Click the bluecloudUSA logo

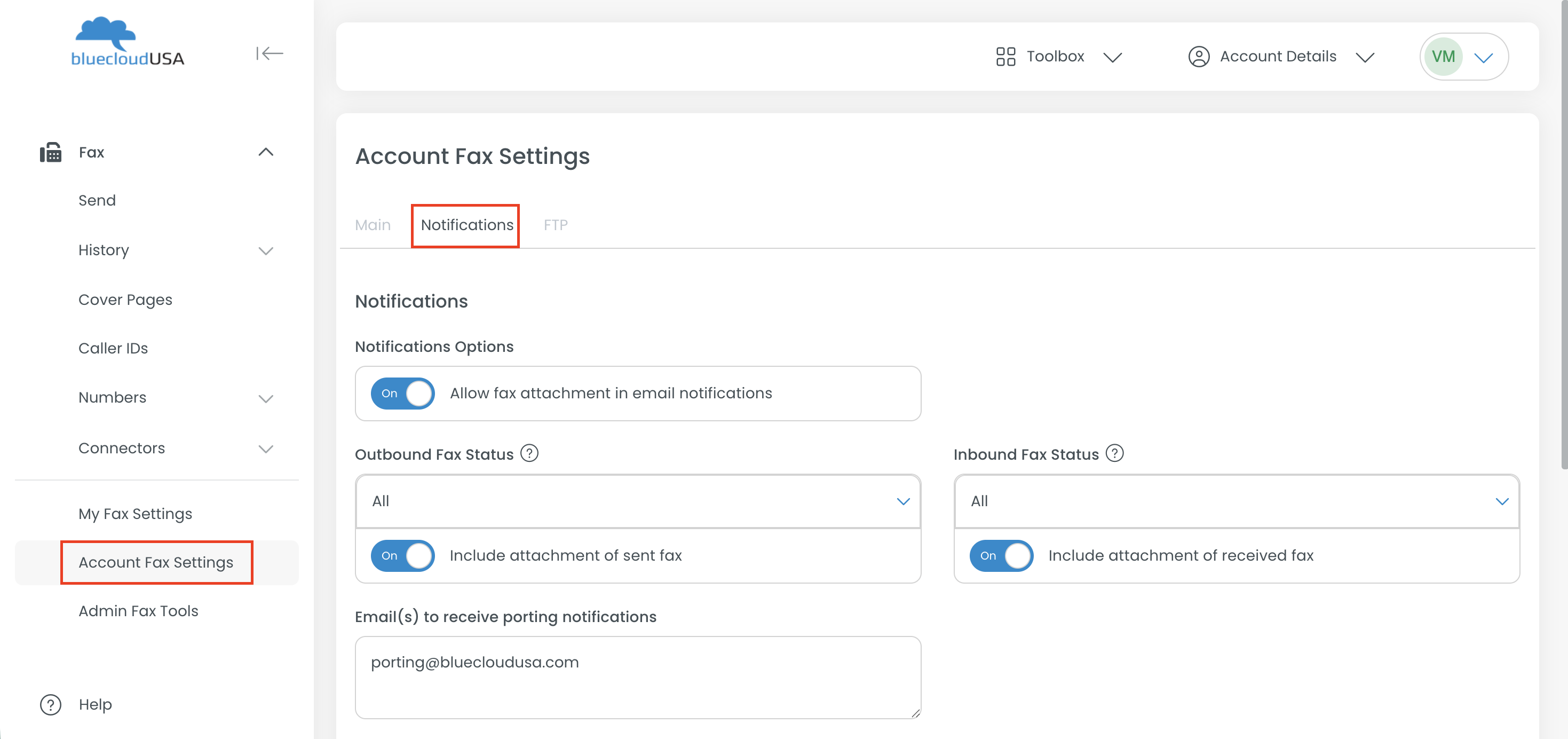[127, 43]
